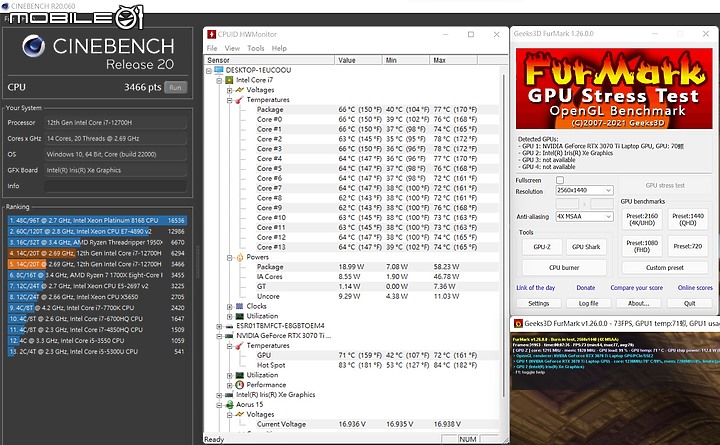The image size is (720, 445).
Task: Click the battery icon beside Aorus 15
Action: coord(229,405)
